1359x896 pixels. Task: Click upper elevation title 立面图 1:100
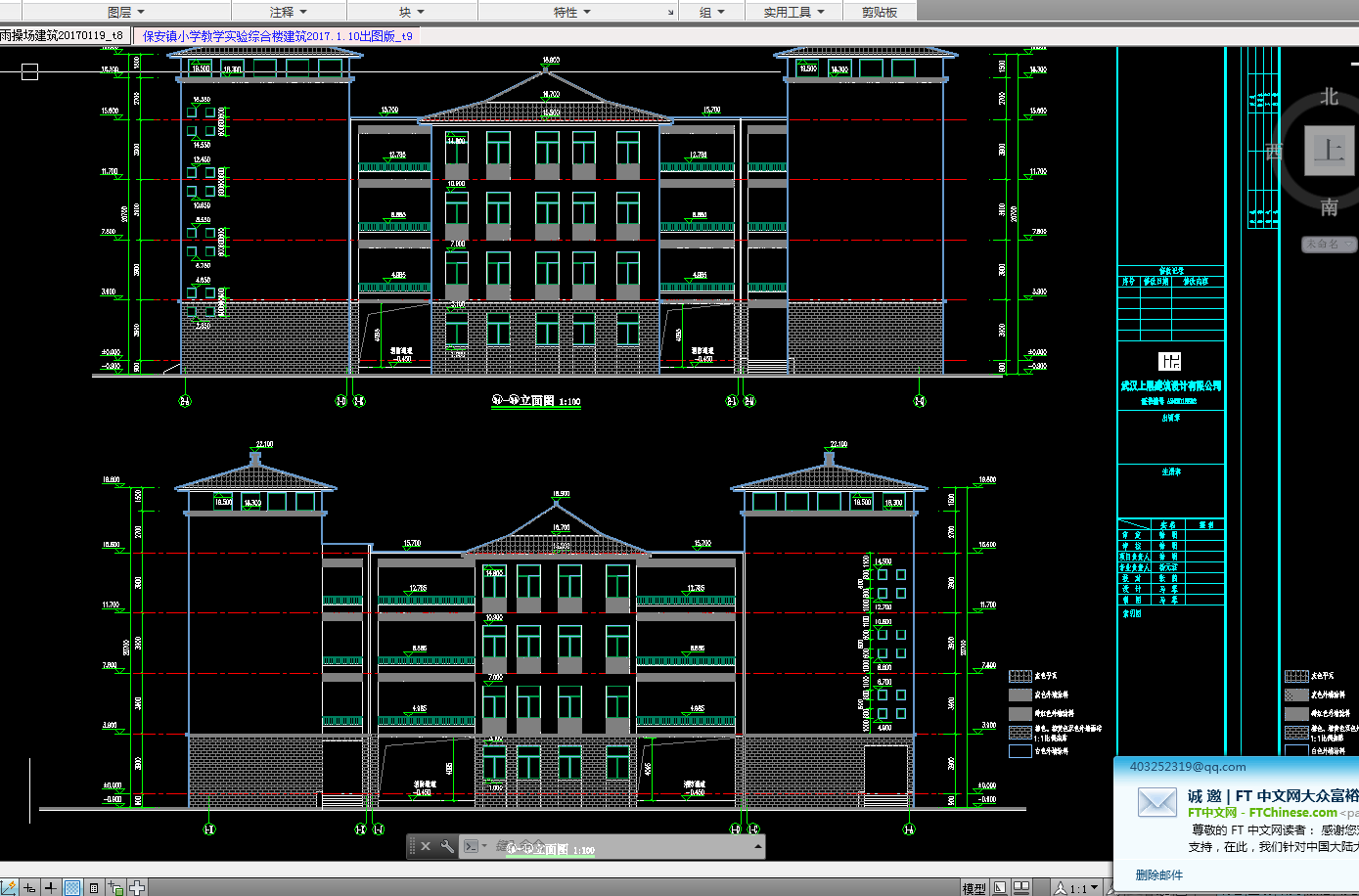coord(536,401)
